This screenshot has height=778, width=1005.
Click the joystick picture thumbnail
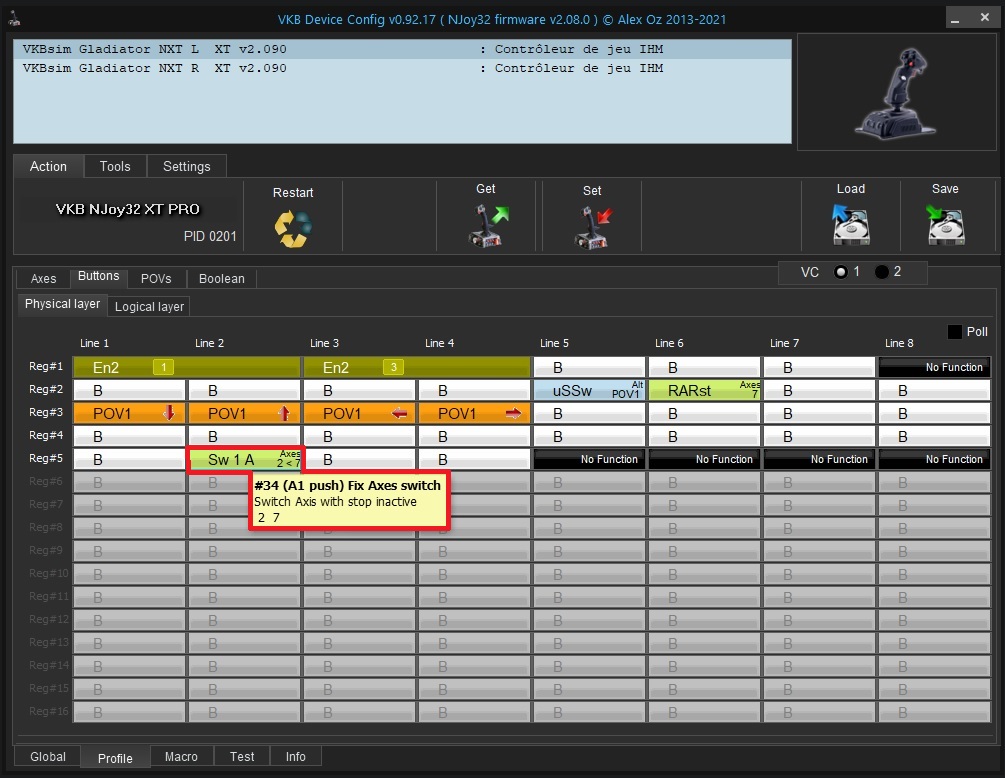point(896,92)
